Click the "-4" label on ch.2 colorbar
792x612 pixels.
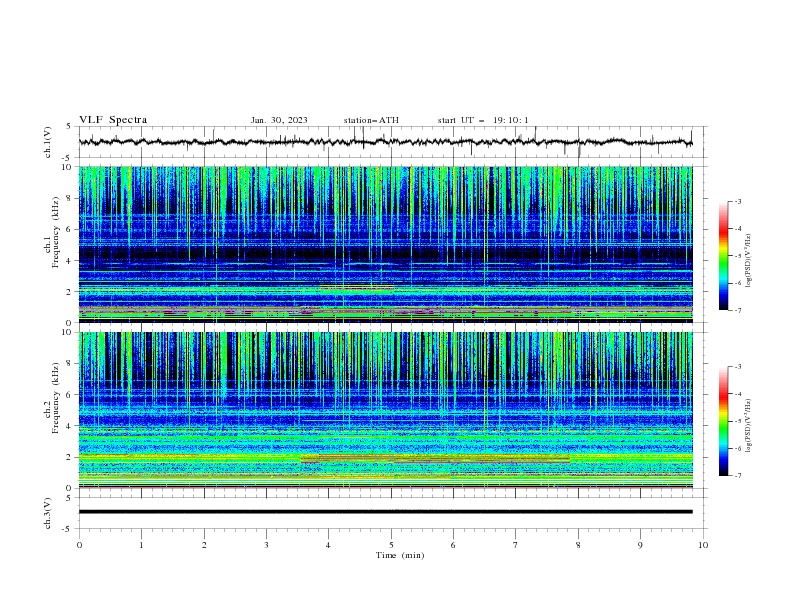click(737, 394)
